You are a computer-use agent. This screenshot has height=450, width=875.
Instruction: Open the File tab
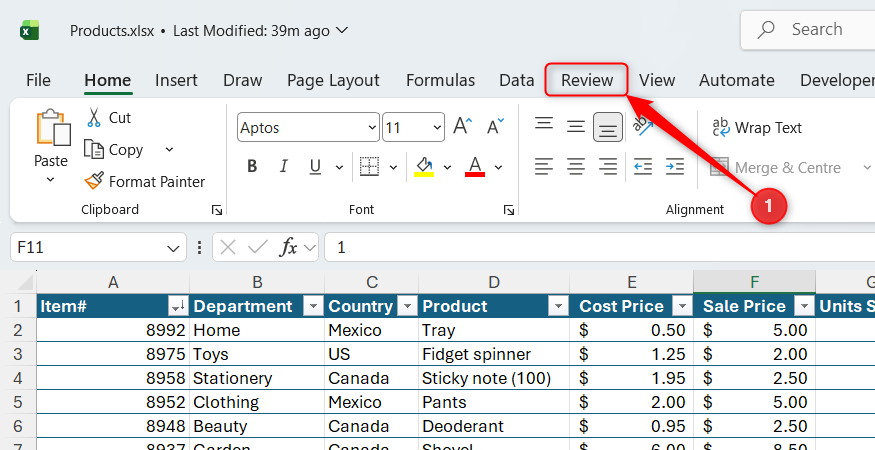coord(38,80)
